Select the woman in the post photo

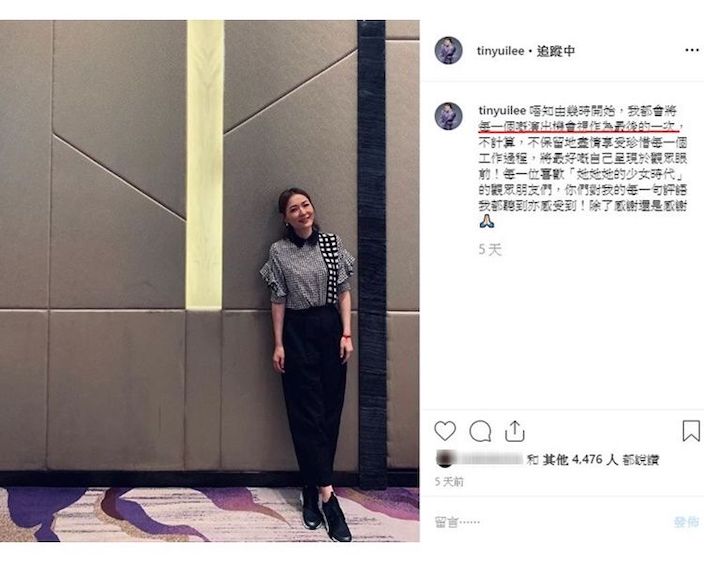pos(310,364)
